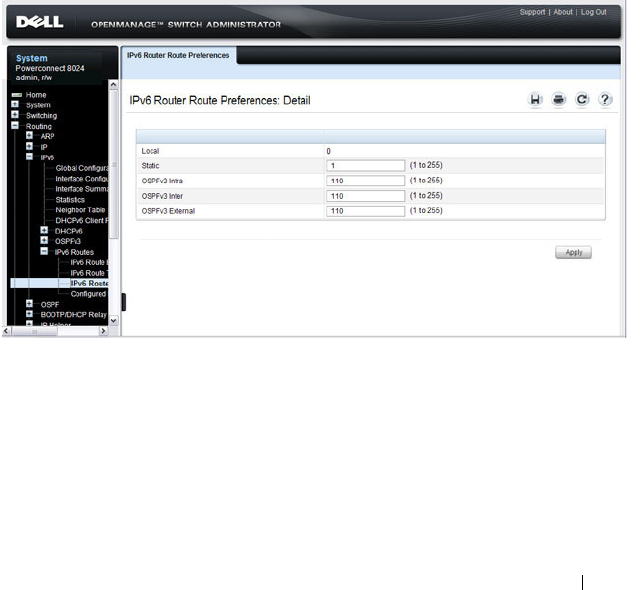The width and height of the screenshot is (641, 590).
Task: Click sidebar horizontal scroll right arrow
Action: pos(103,331)
